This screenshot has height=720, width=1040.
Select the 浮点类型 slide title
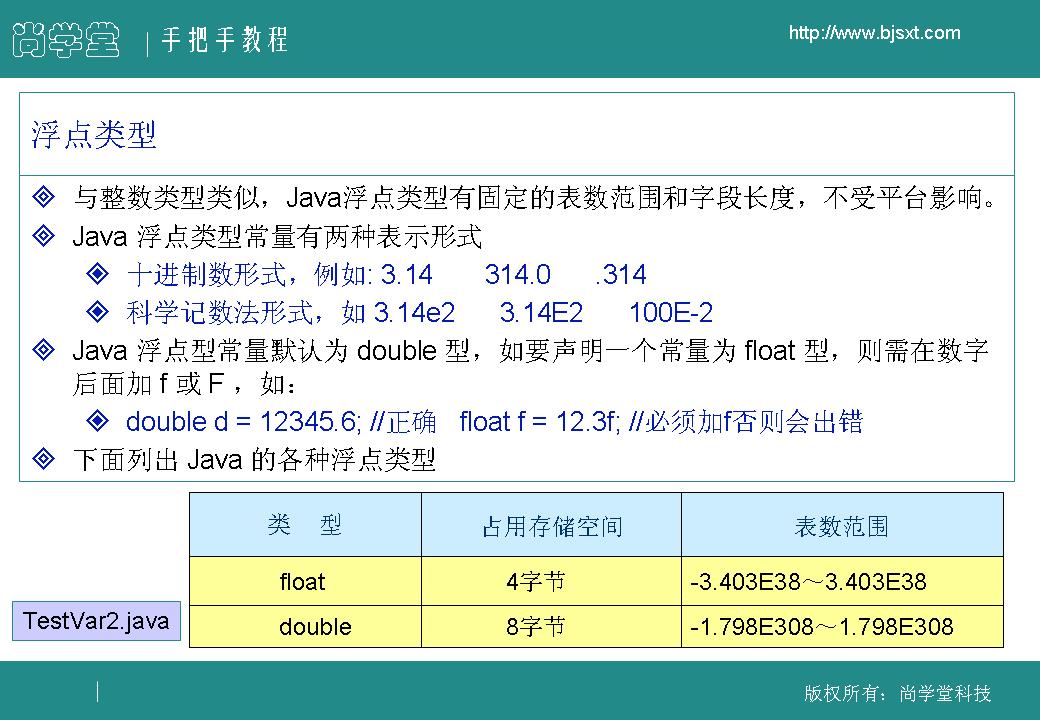point(94,135)
